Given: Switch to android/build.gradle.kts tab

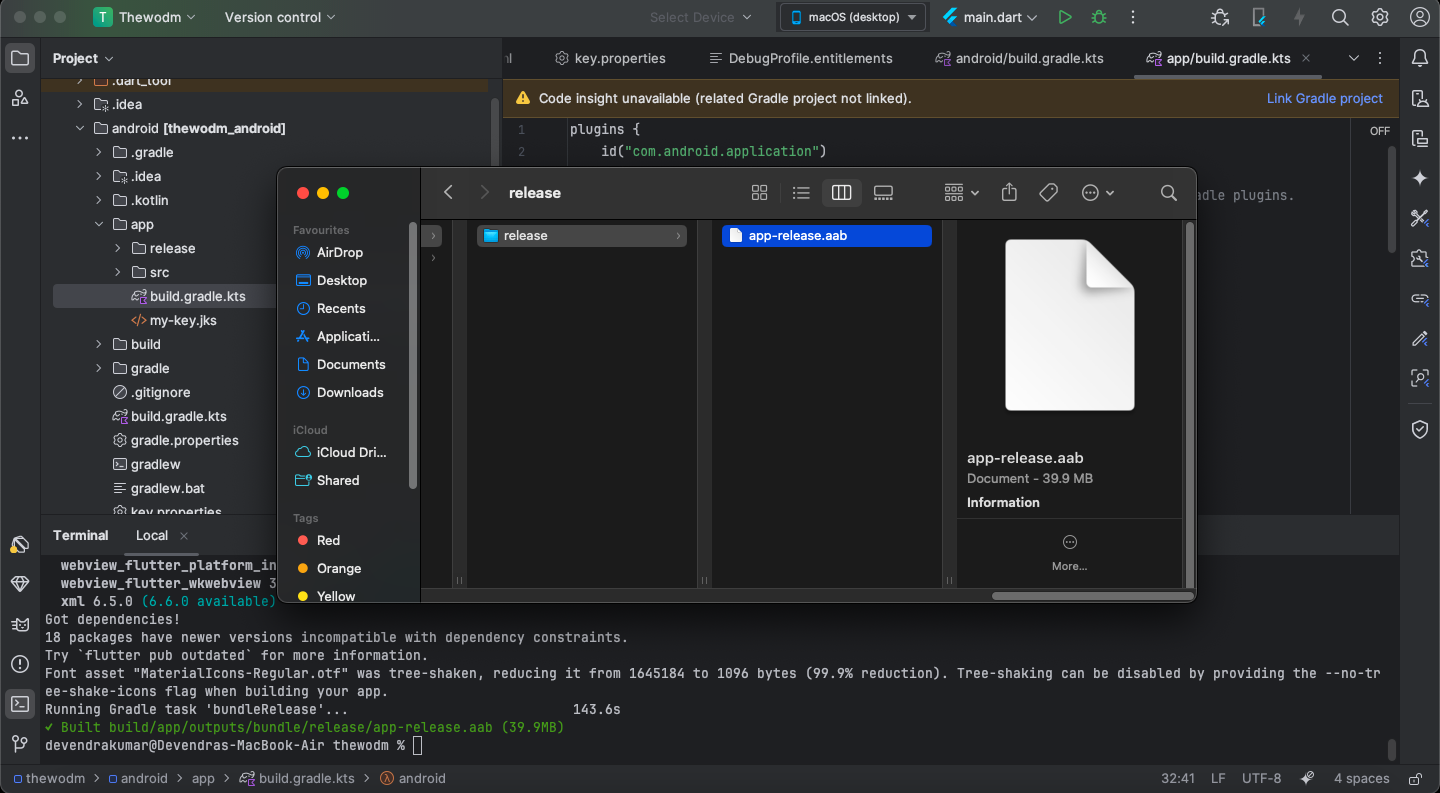Looking at the screenshot, I should (x=1019, y=58).
